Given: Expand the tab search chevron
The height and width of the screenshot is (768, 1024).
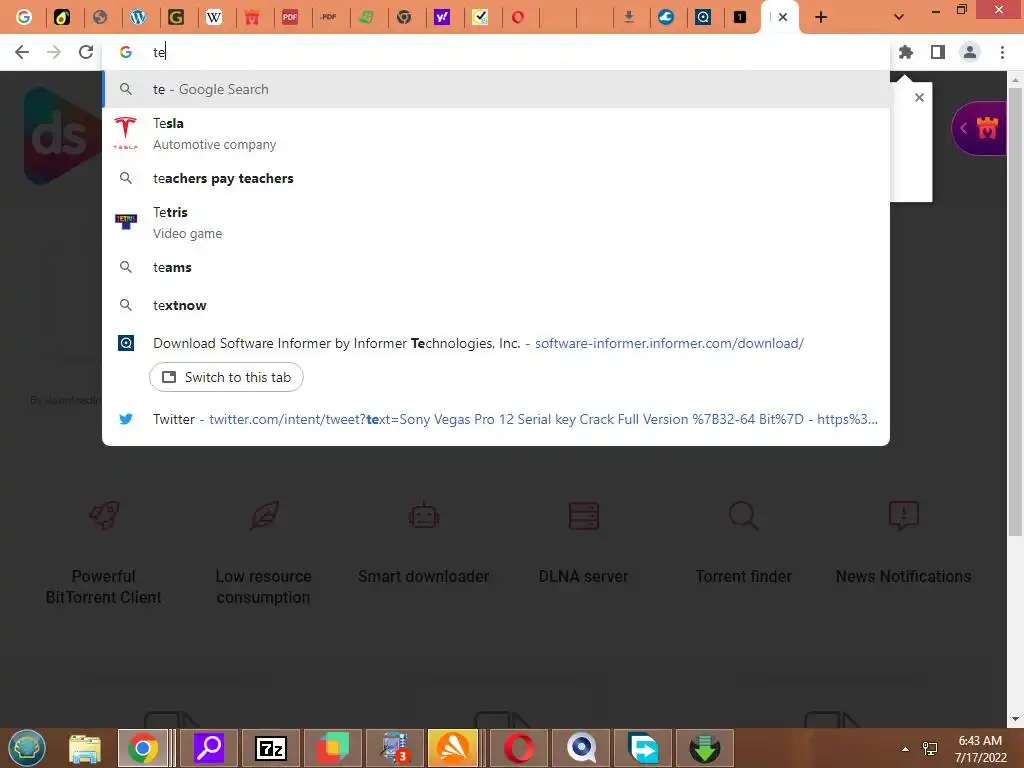Looking at the screenshot, I should (899, 18).
